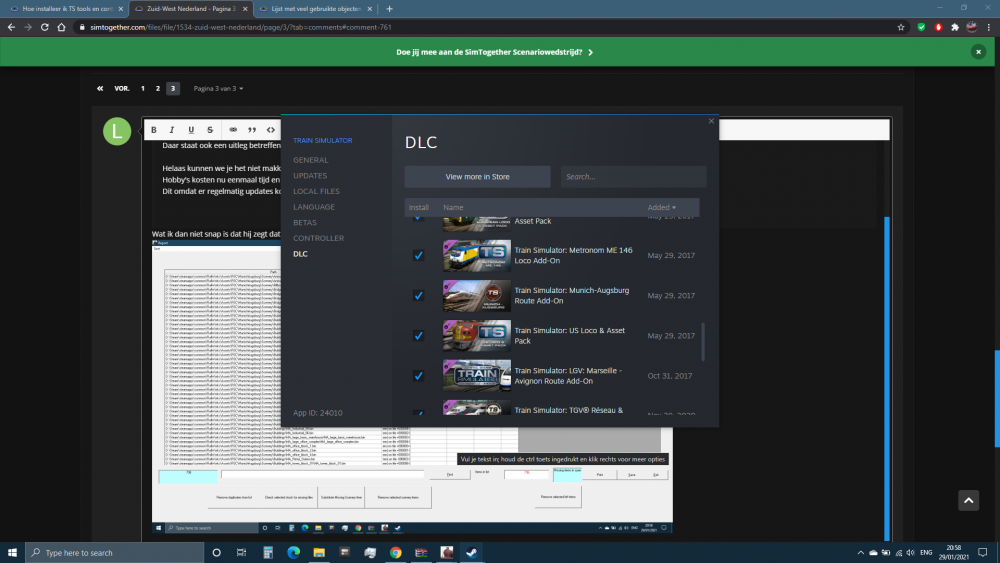Click the DLC list scrollbar
Viewport: 1000px width, 563px height.
tap(703, 340)
